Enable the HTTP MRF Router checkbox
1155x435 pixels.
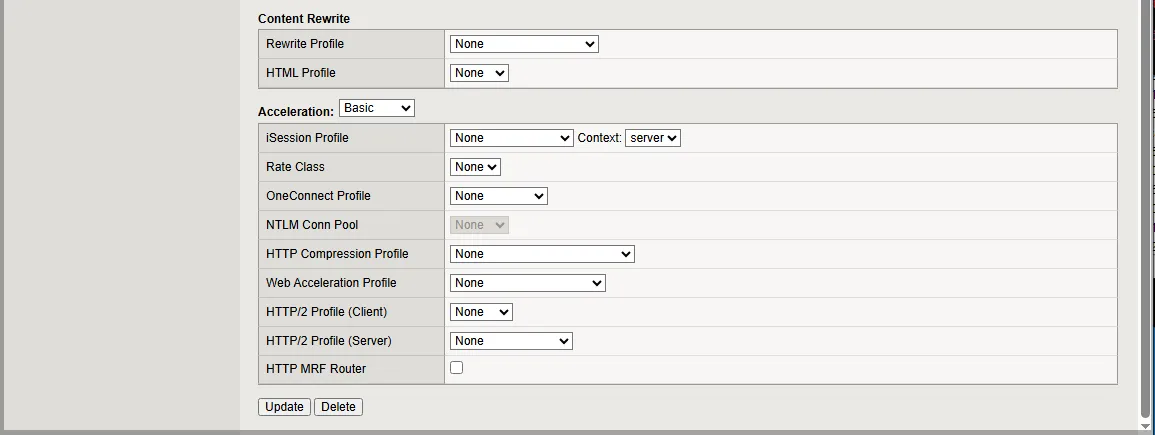pos(457,368)
